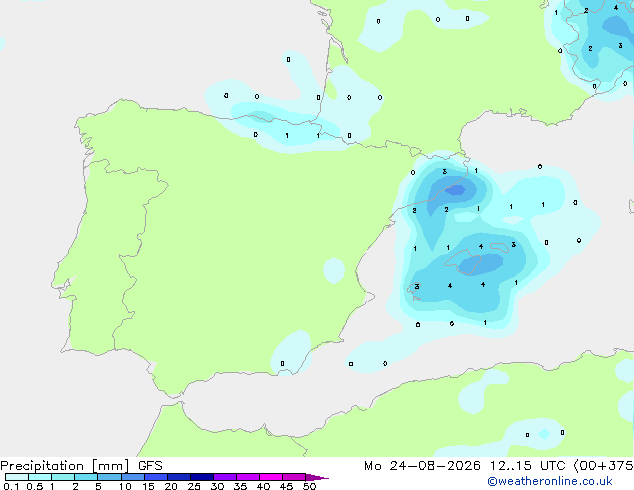Pick the 2 to 5 mm legend color
This screenshot has height=490, width=634.
coord(86,477)
